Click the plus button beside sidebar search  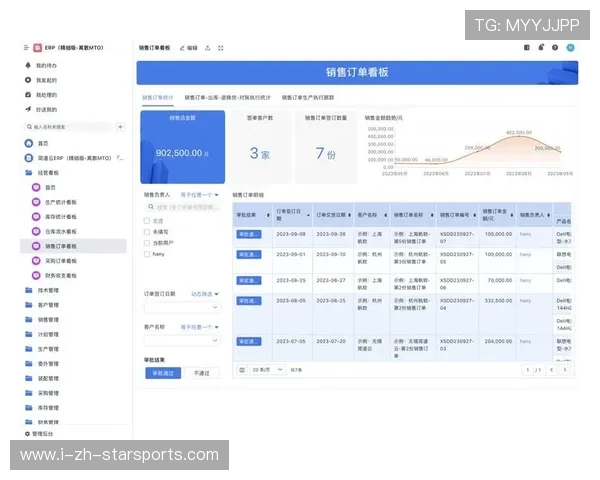coord(120,127)
